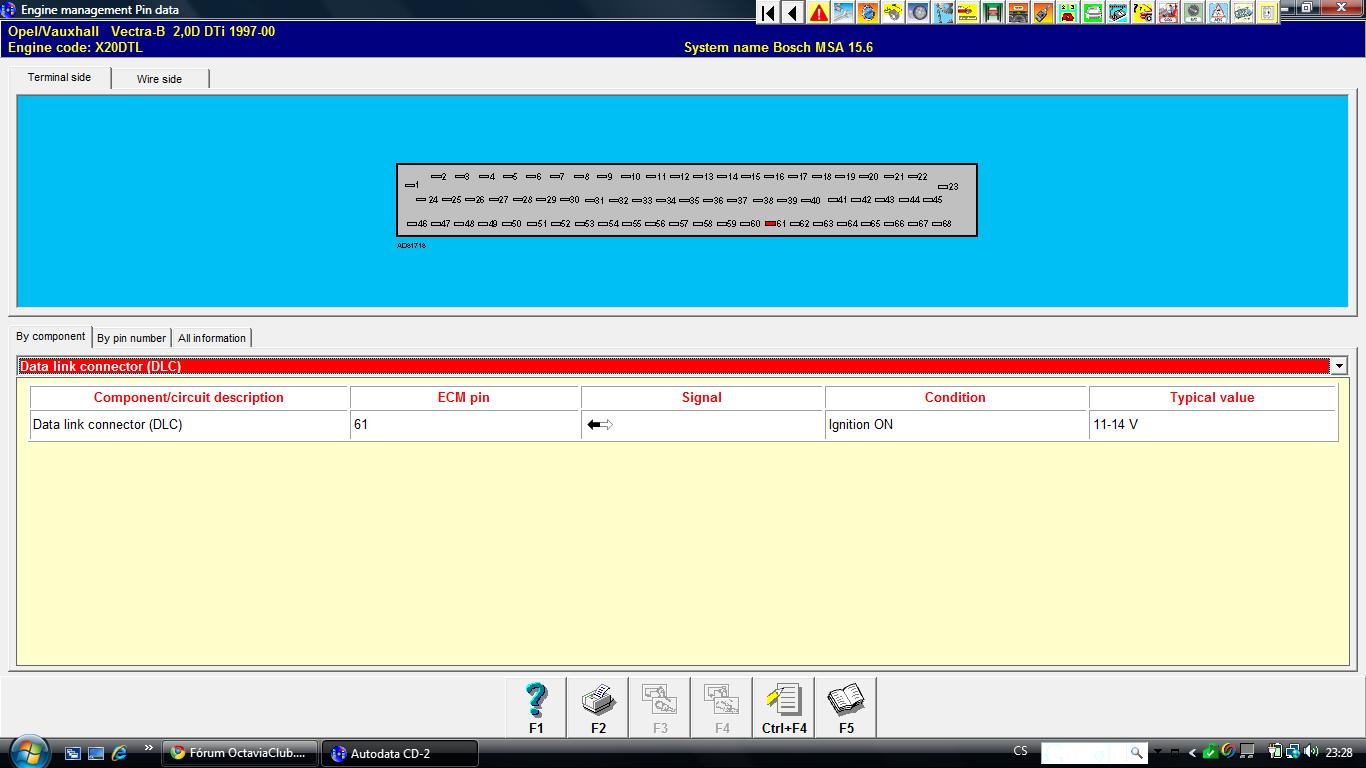Click the F1 help question mark button
This screenshot has width=1366, height=768.
coord(536,707)
